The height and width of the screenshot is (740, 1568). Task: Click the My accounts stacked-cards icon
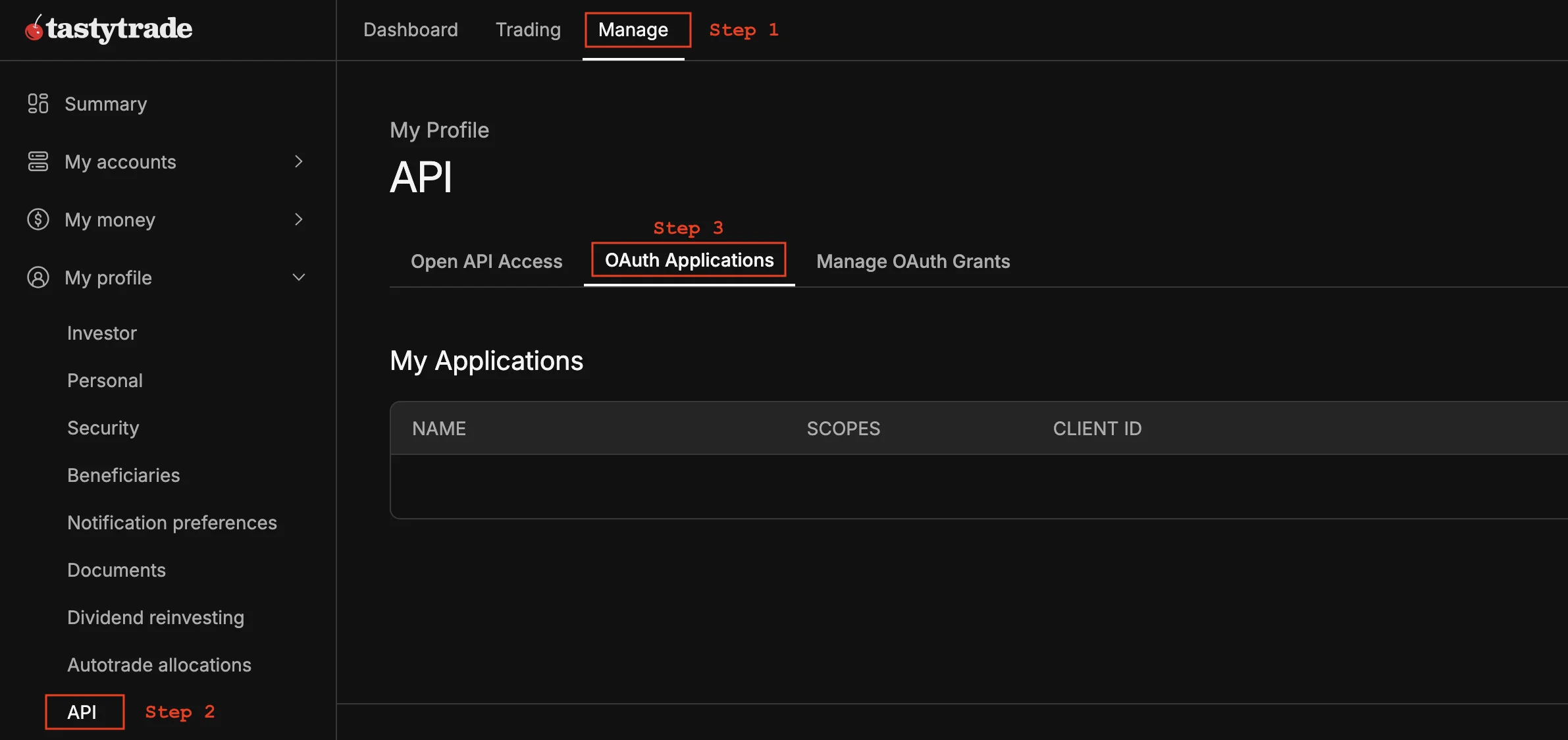coord(38,161)
